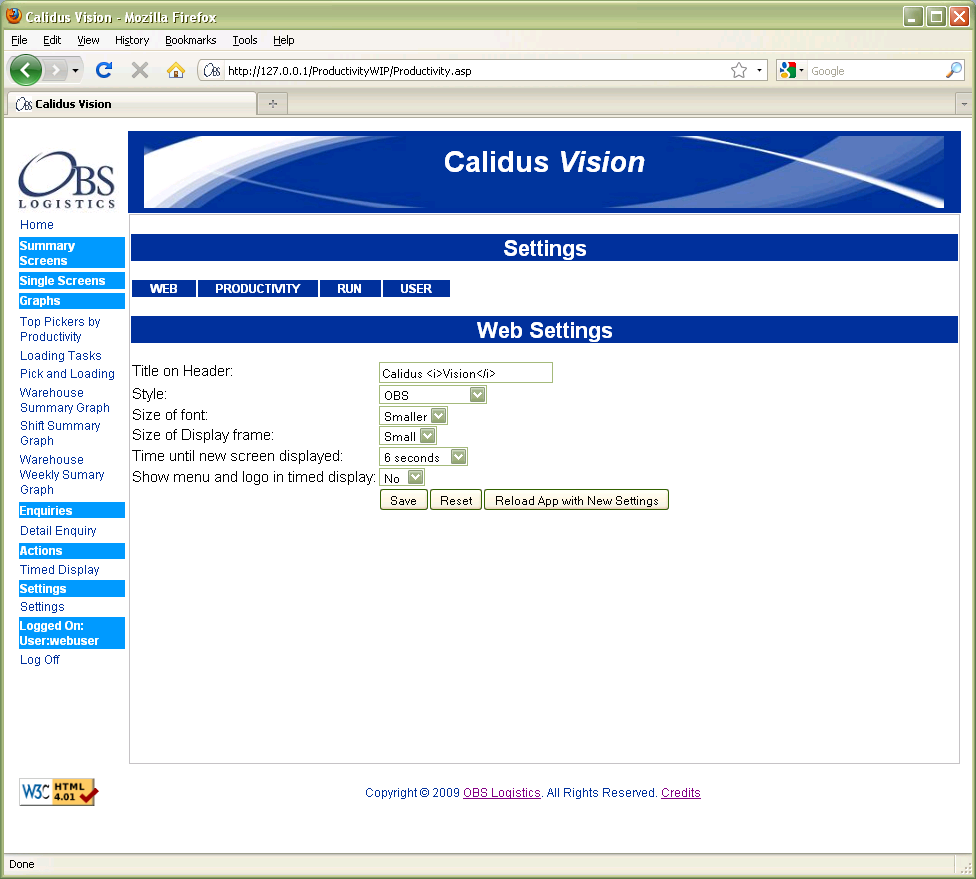Open the Style dropdown showing OBS
976x879 pixels.
click(433, 395)
